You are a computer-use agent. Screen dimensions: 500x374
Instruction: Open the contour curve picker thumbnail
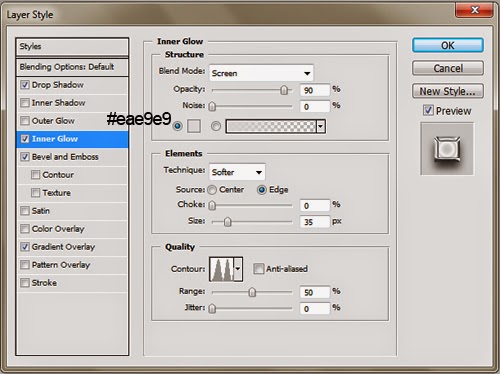point(221,269)
